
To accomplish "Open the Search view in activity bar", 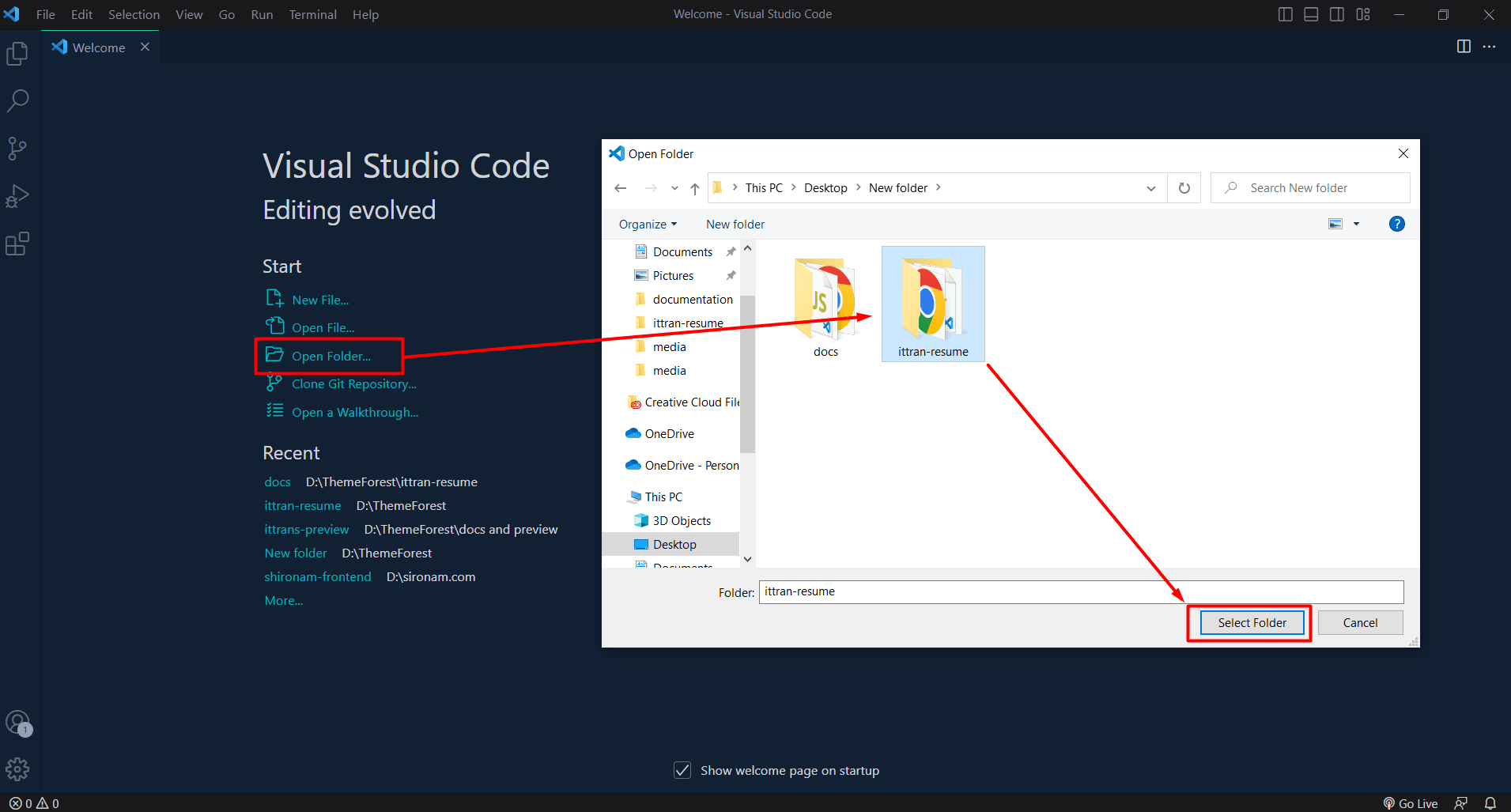I will click(x=17, y=100).
